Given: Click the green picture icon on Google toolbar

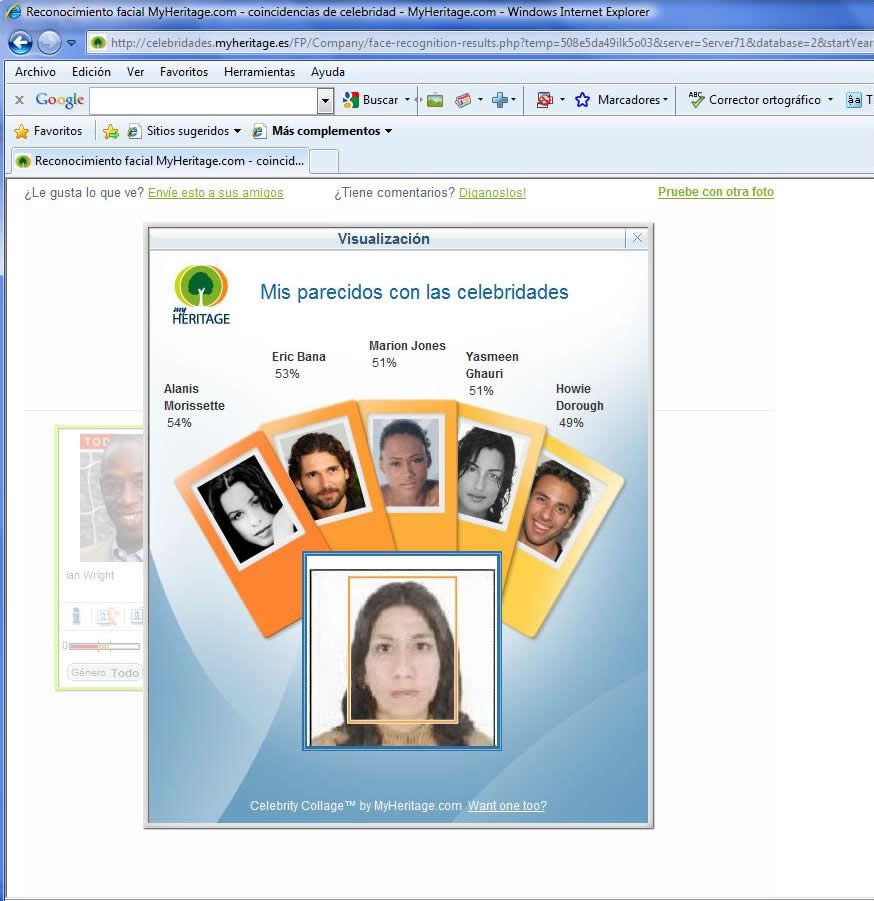Looking at the screenshot, I should tap(435, 100).
